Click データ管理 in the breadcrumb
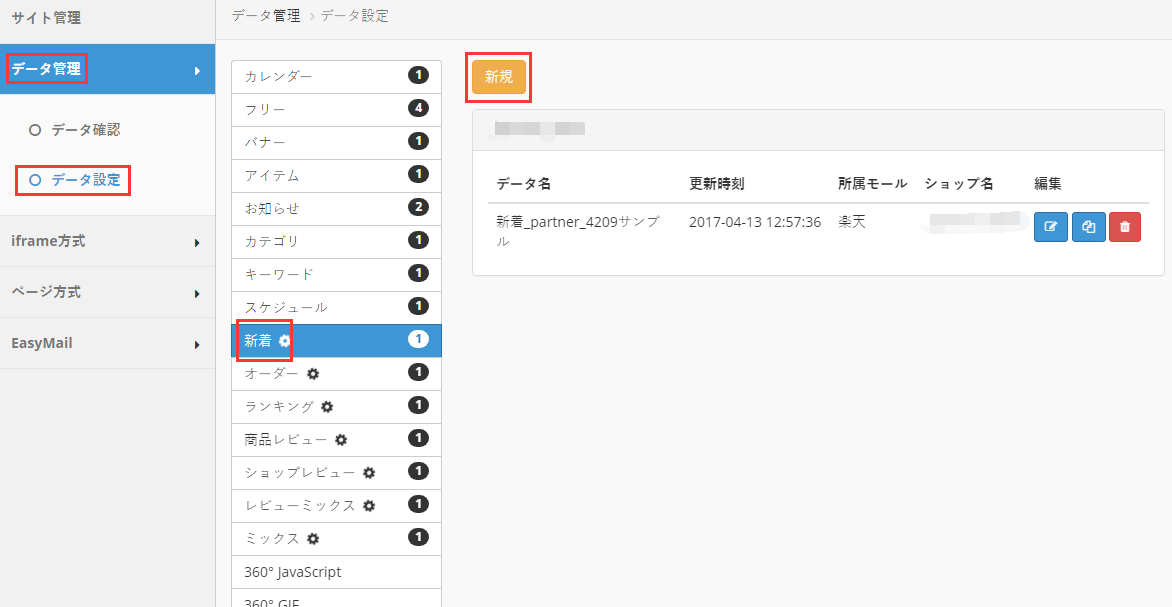Screen dimensions: 1172x607 265,16
